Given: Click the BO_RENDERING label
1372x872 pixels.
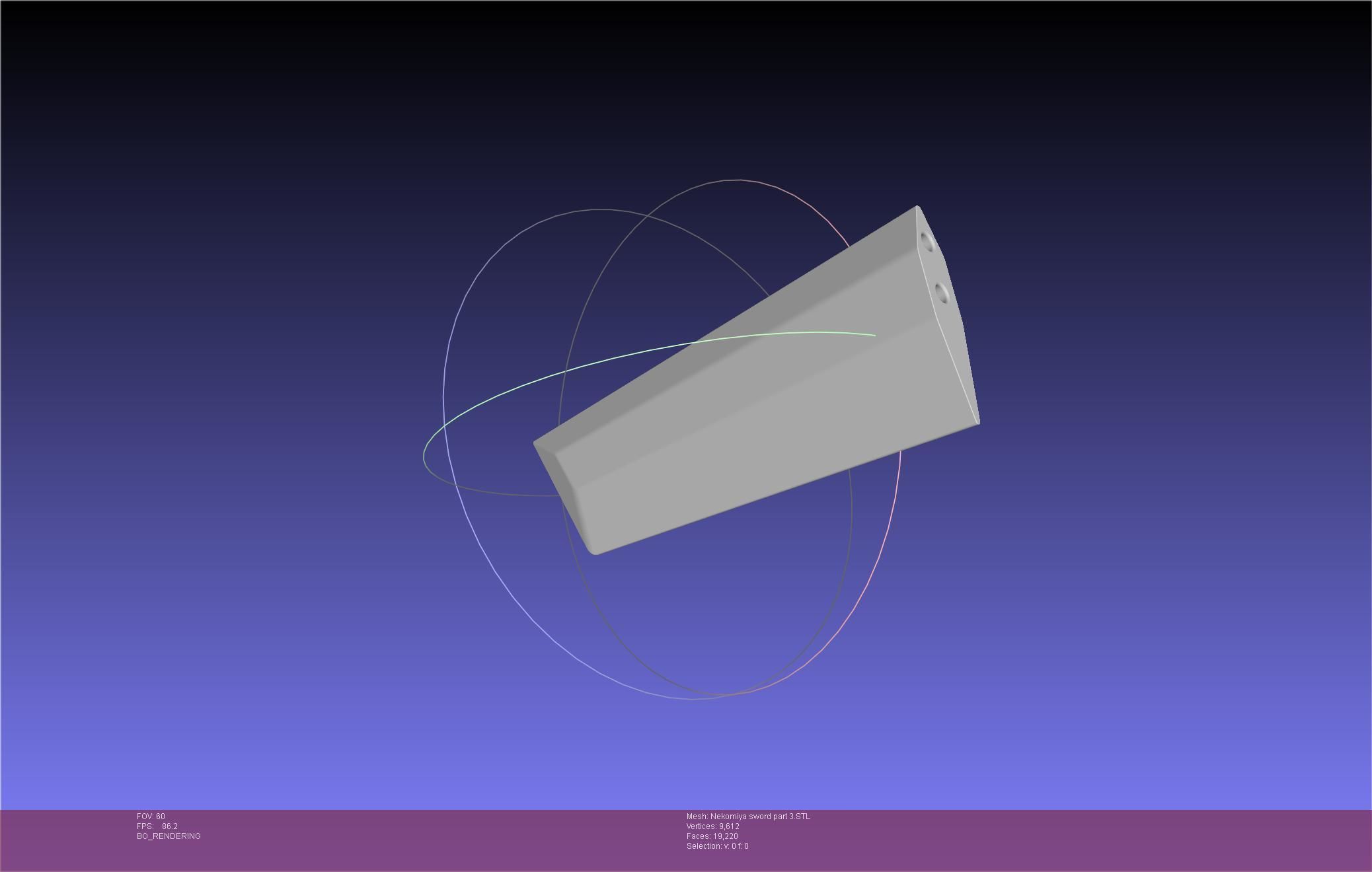Looking at the screenshot, I should [x=169, y=836].
